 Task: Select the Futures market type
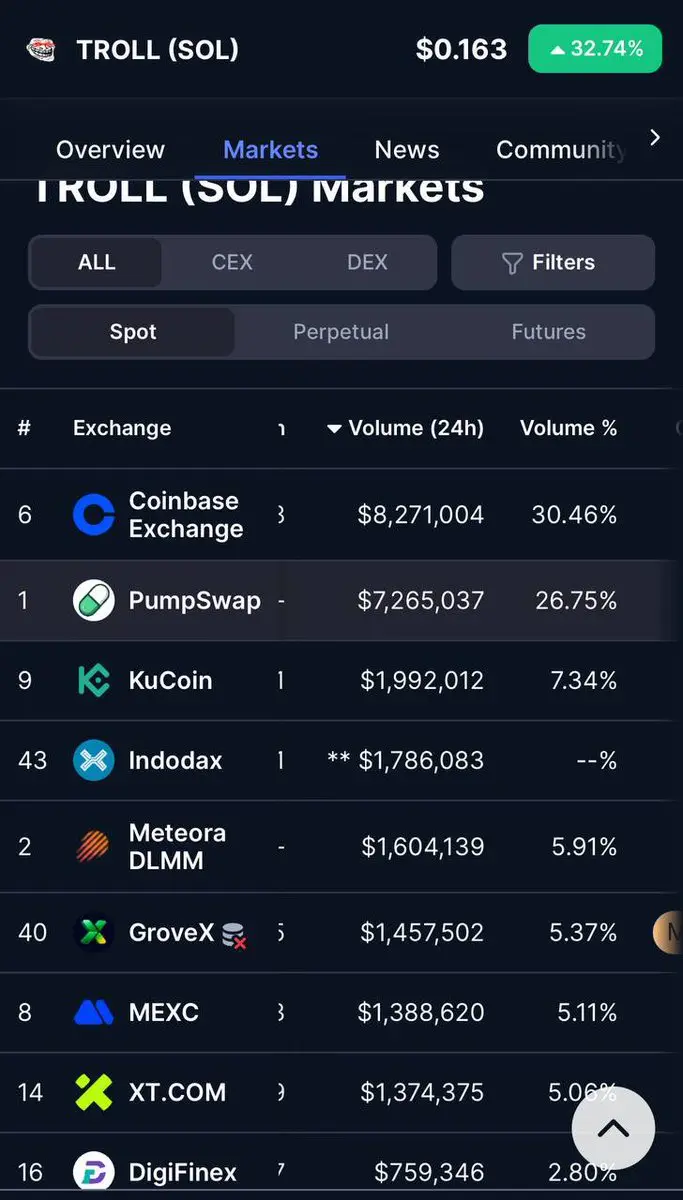[548, 332]
